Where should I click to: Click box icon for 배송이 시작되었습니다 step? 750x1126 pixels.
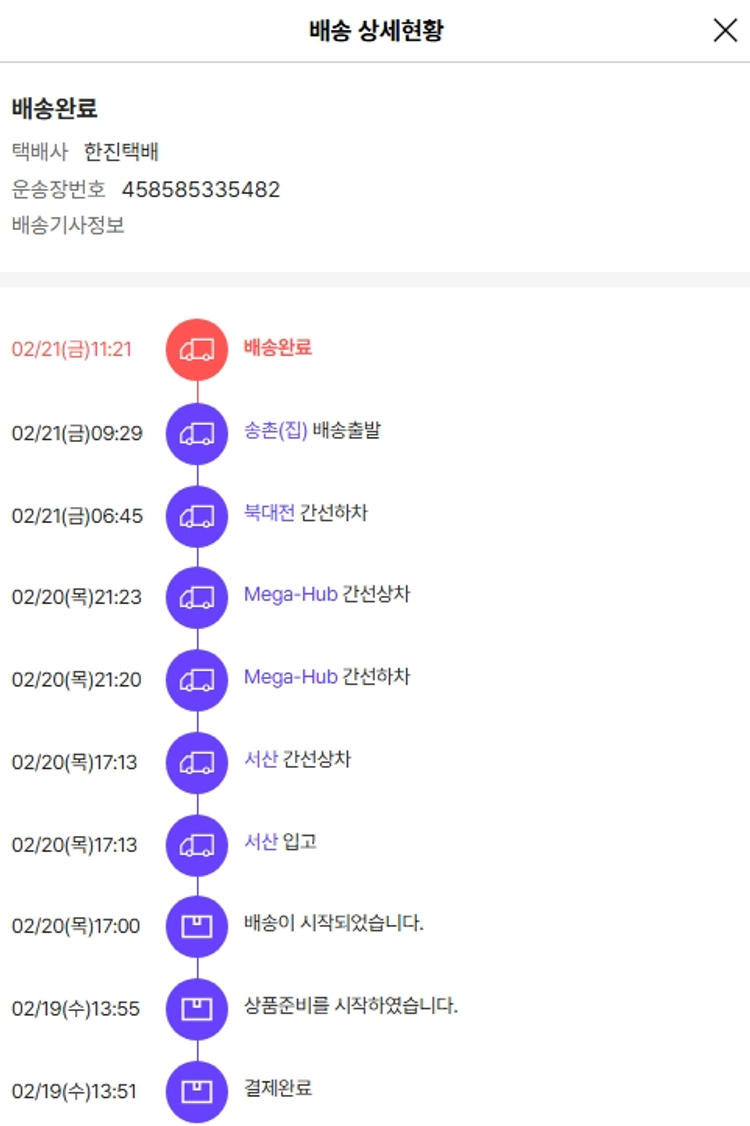point(197,926)
